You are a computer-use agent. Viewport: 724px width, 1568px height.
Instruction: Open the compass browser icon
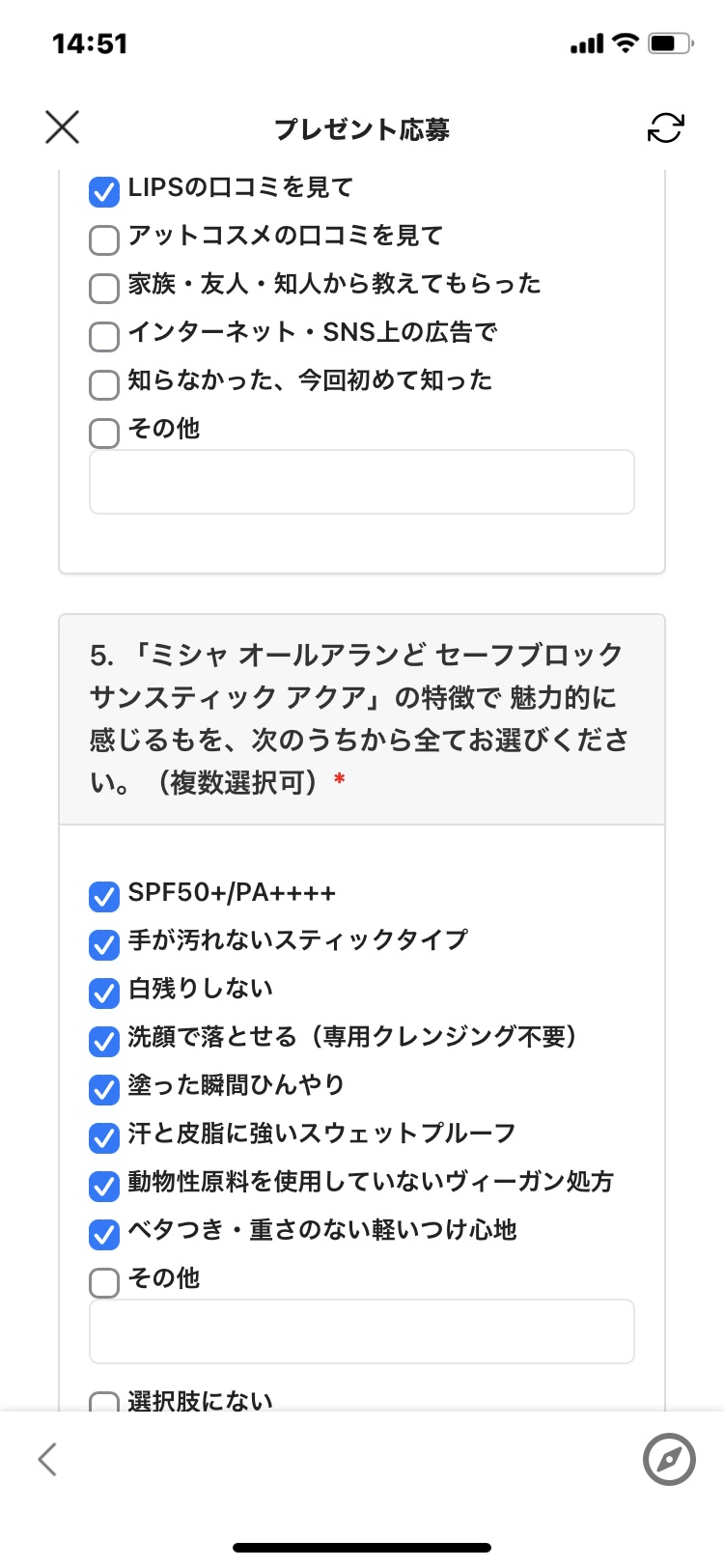(x=669, y=1459)
